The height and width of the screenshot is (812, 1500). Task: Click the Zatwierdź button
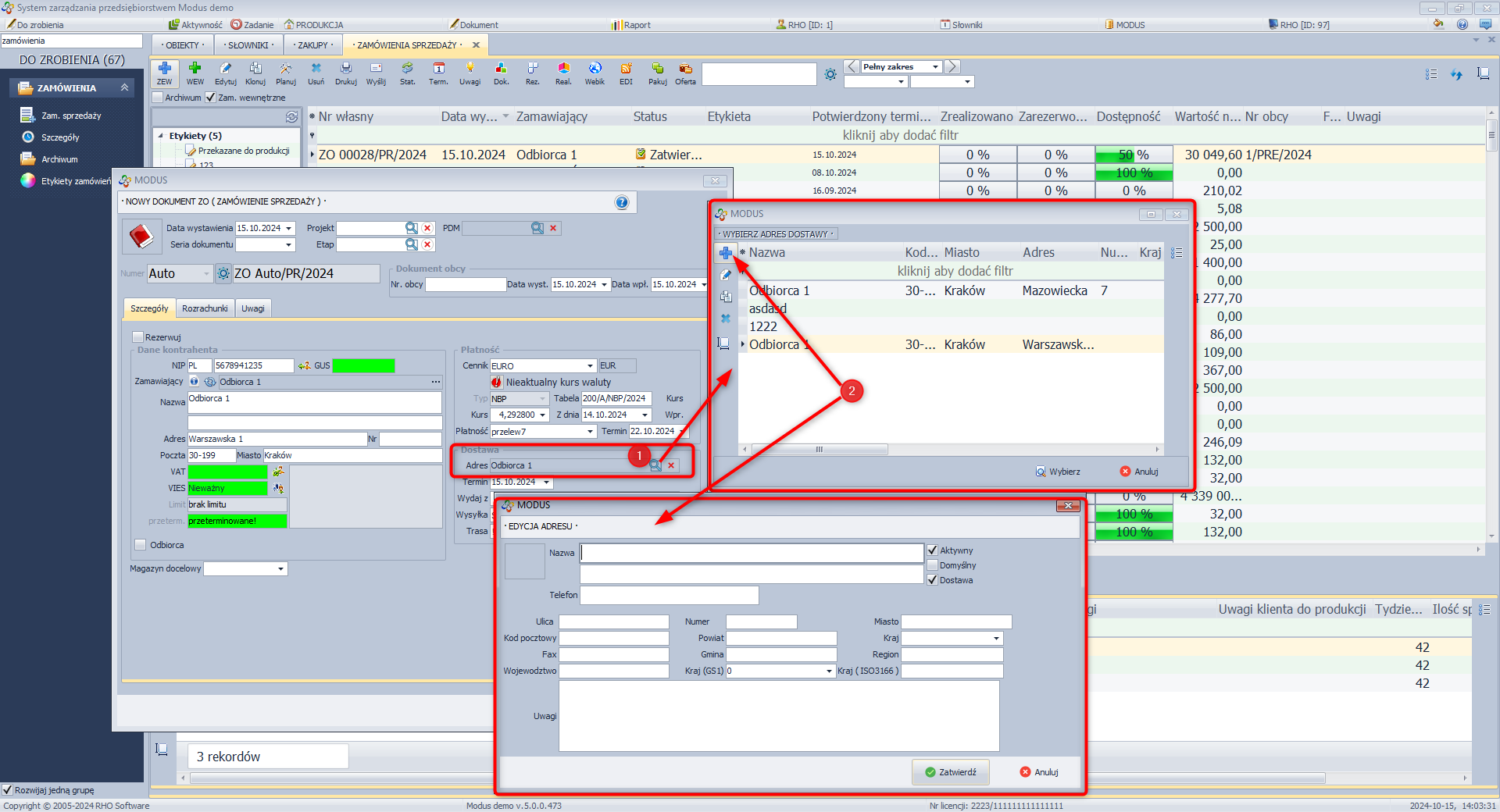(950, 772)
